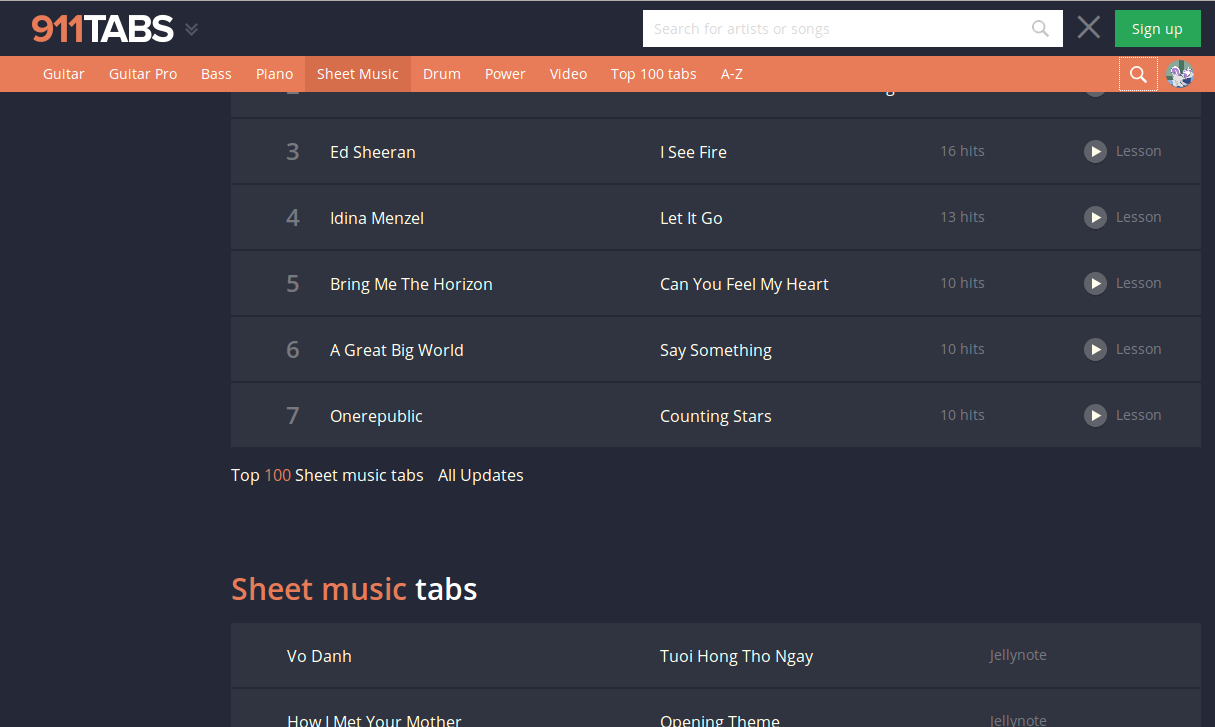The height and width of the screenshot is (727, 1215).
Task: Switch to the Guitar Pro tab
Action: click(143, 74)
